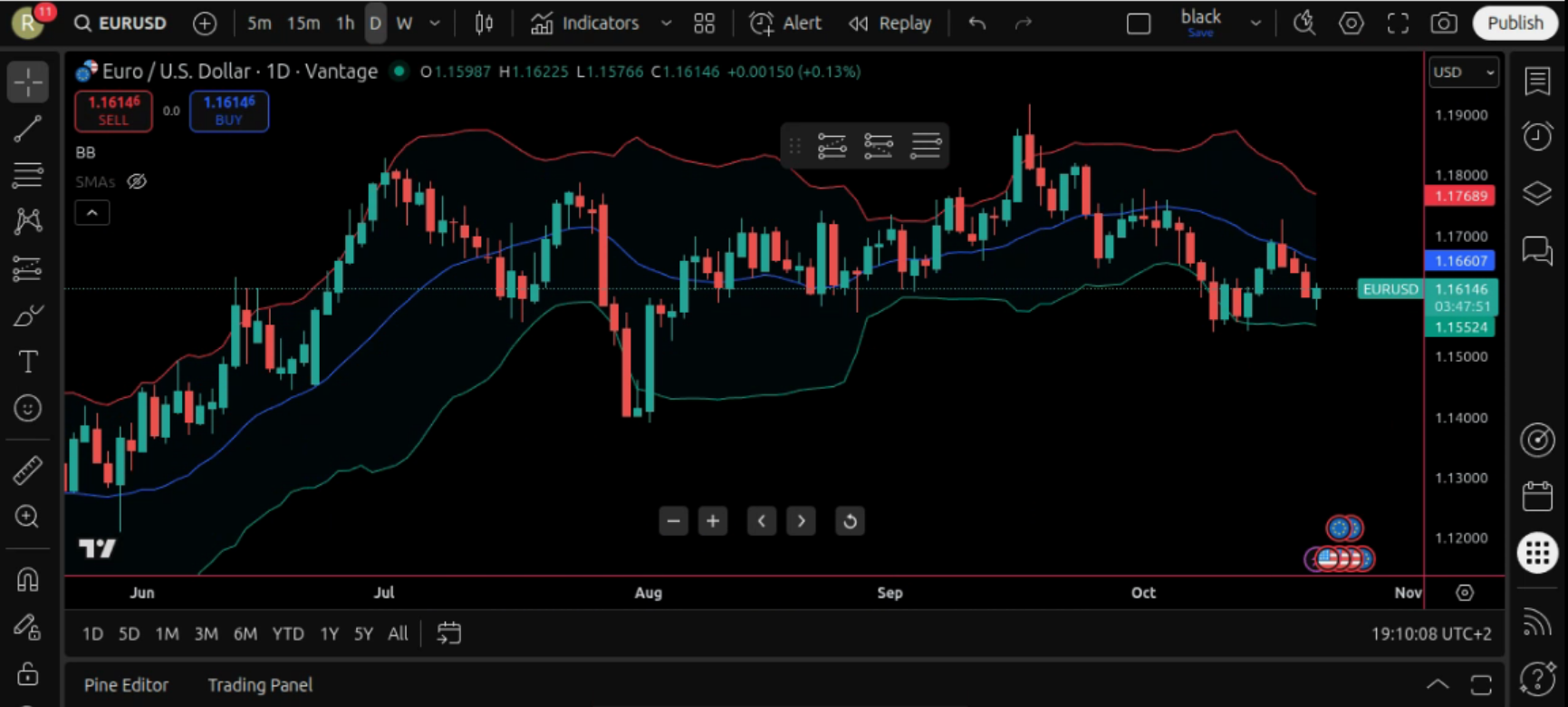1568x707 pixels.
Task: Select the 1M date range
Action: [x=167, y=634]
